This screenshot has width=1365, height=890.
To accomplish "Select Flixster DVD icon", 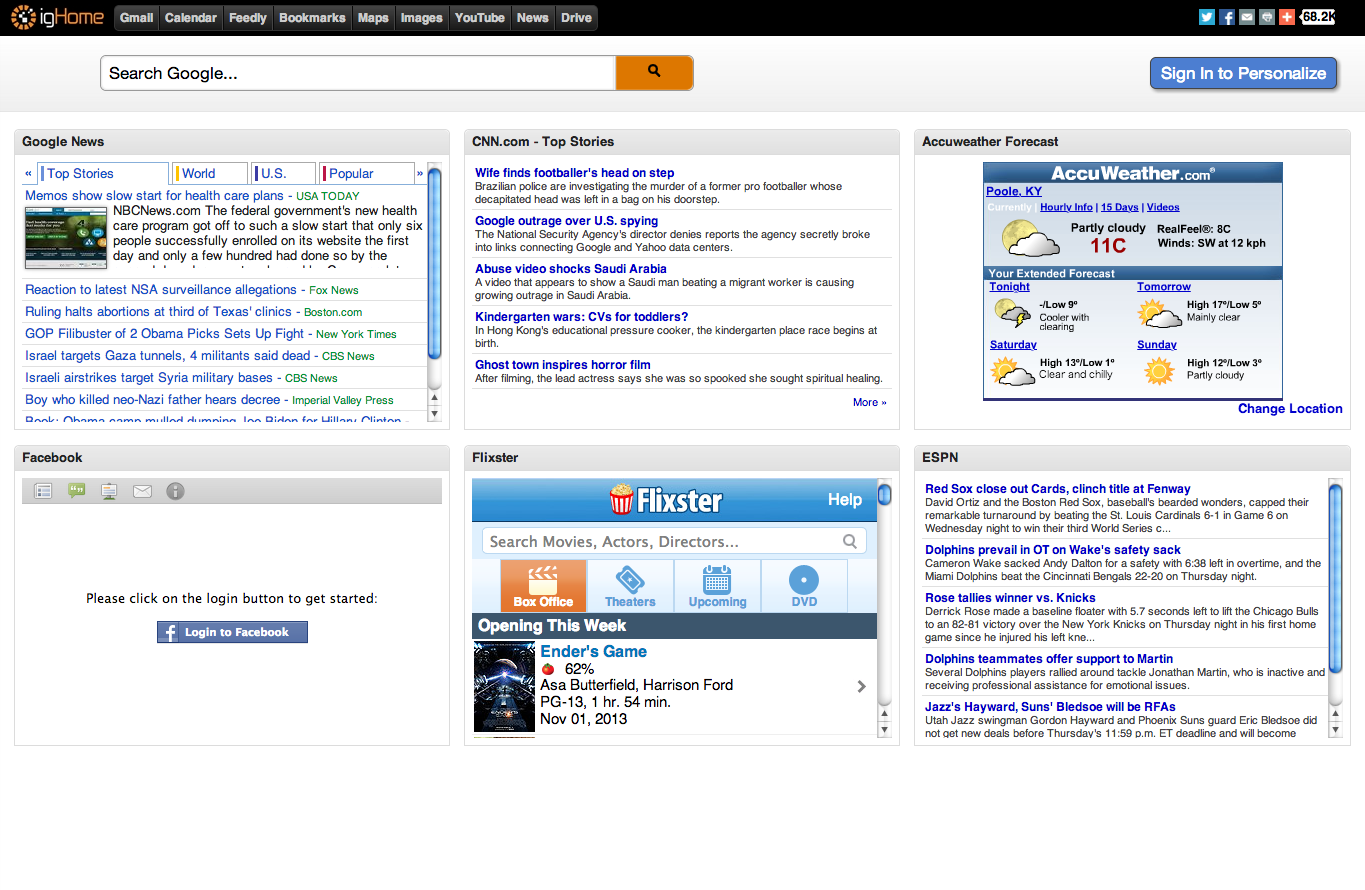I will coord(804,586).
